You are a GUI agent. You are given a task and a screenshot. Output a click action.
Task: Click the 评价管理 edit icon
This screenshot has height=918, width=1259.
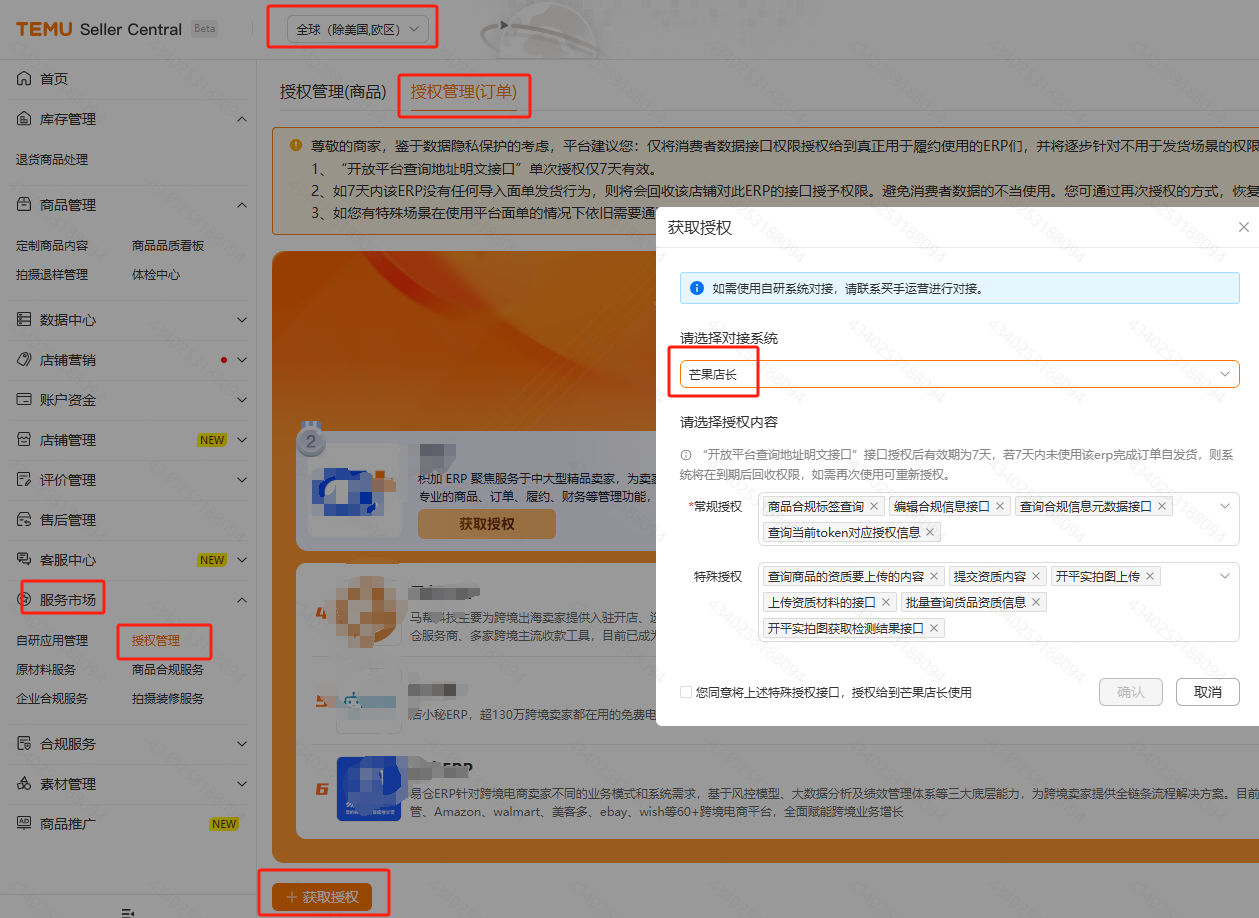(x=24, y=480)
